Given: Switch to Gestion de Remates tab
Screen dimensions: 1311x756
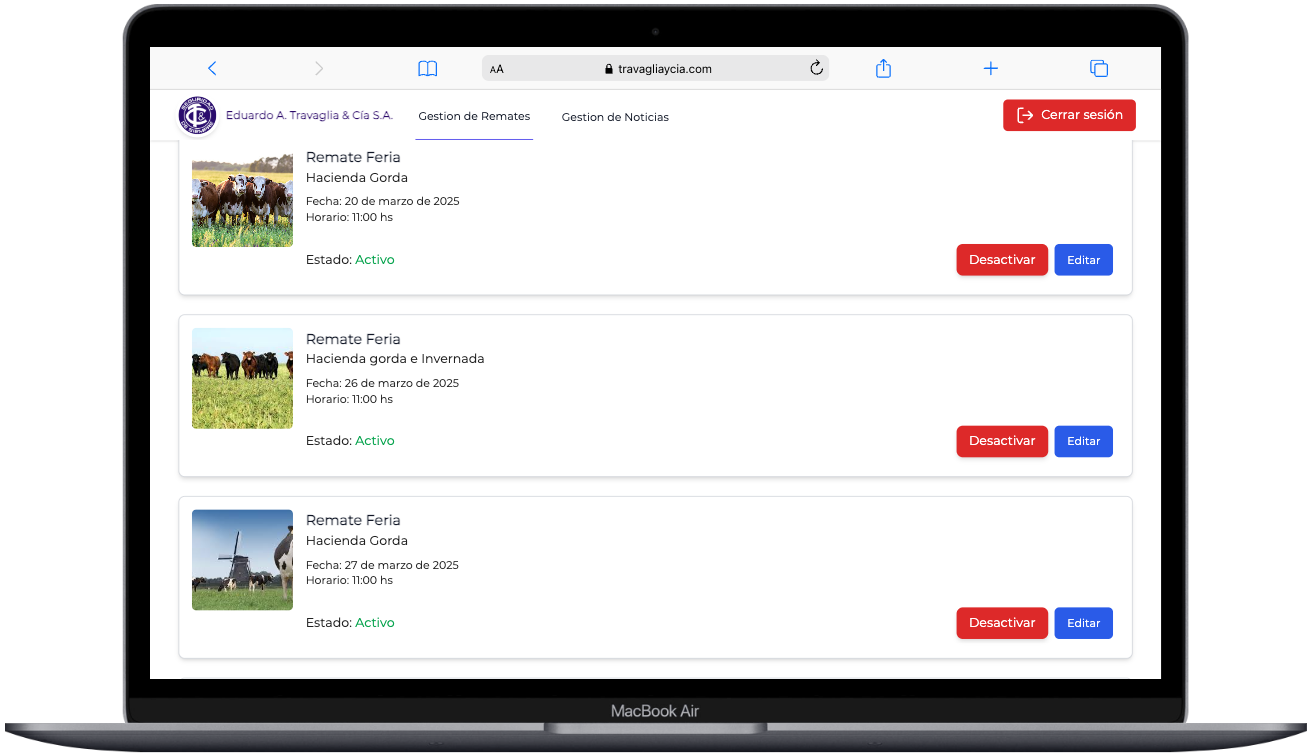Looking at the screenshot, I should click(x=474, y=117).
